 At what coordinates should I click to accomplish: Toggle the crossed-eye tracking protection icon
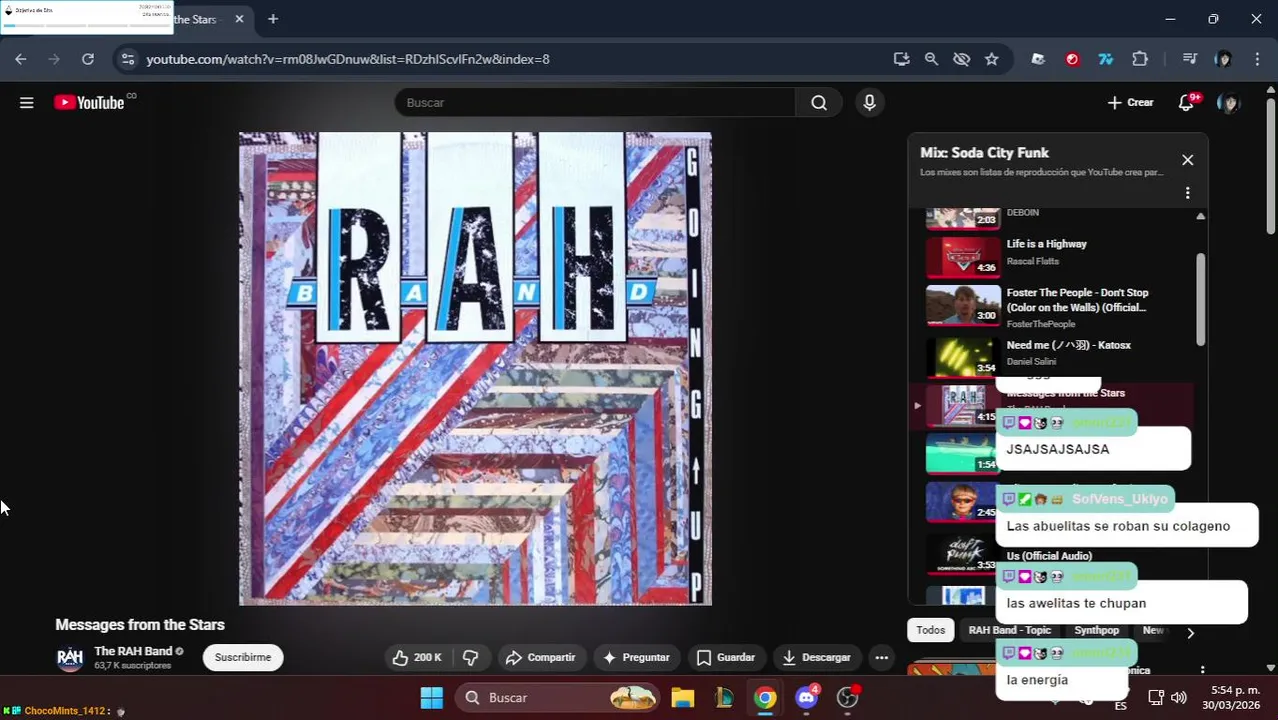tap(961, 59)
